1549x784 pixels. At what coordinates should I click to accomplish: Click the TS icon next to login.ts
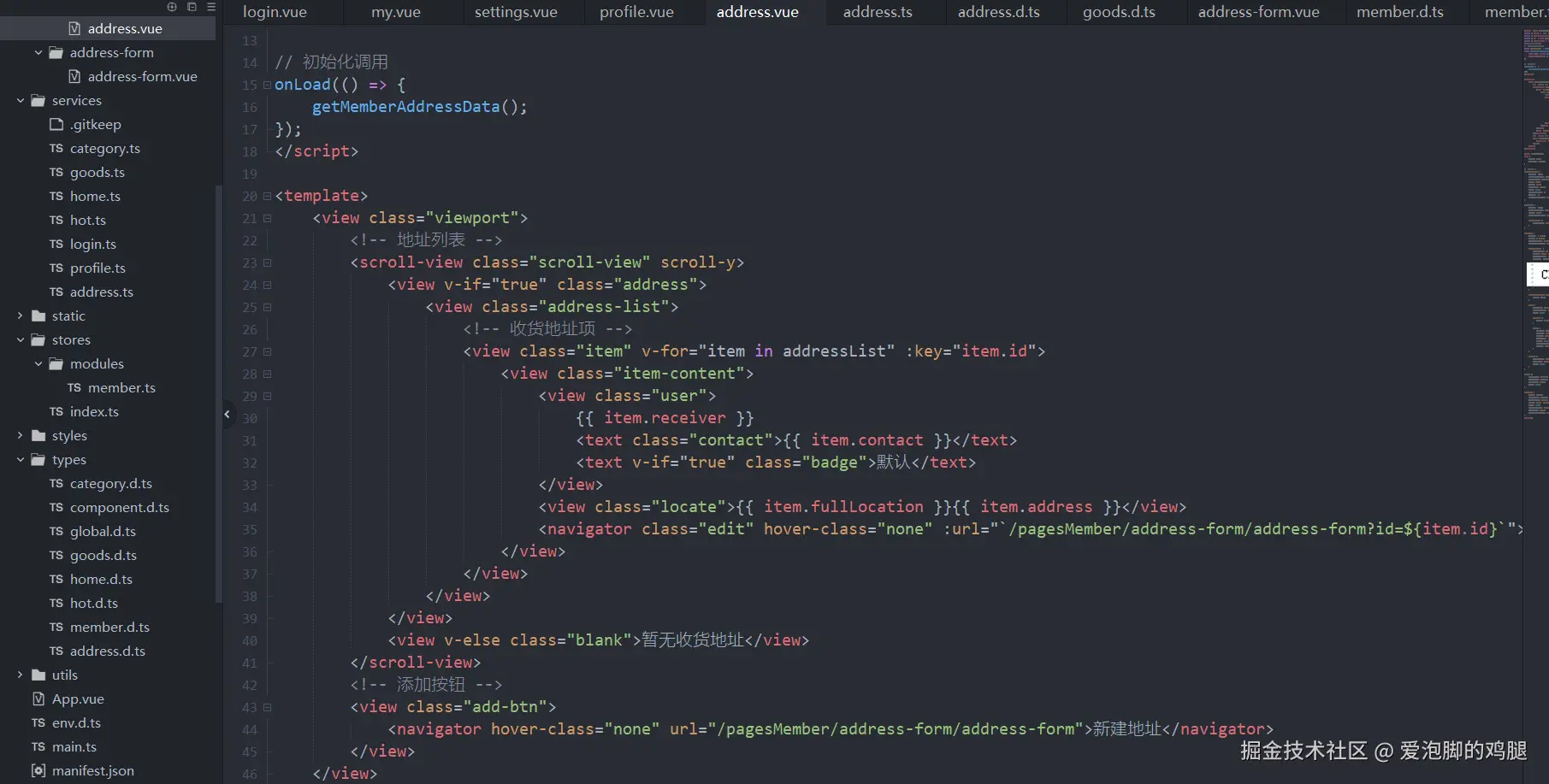tap(56, 244)
